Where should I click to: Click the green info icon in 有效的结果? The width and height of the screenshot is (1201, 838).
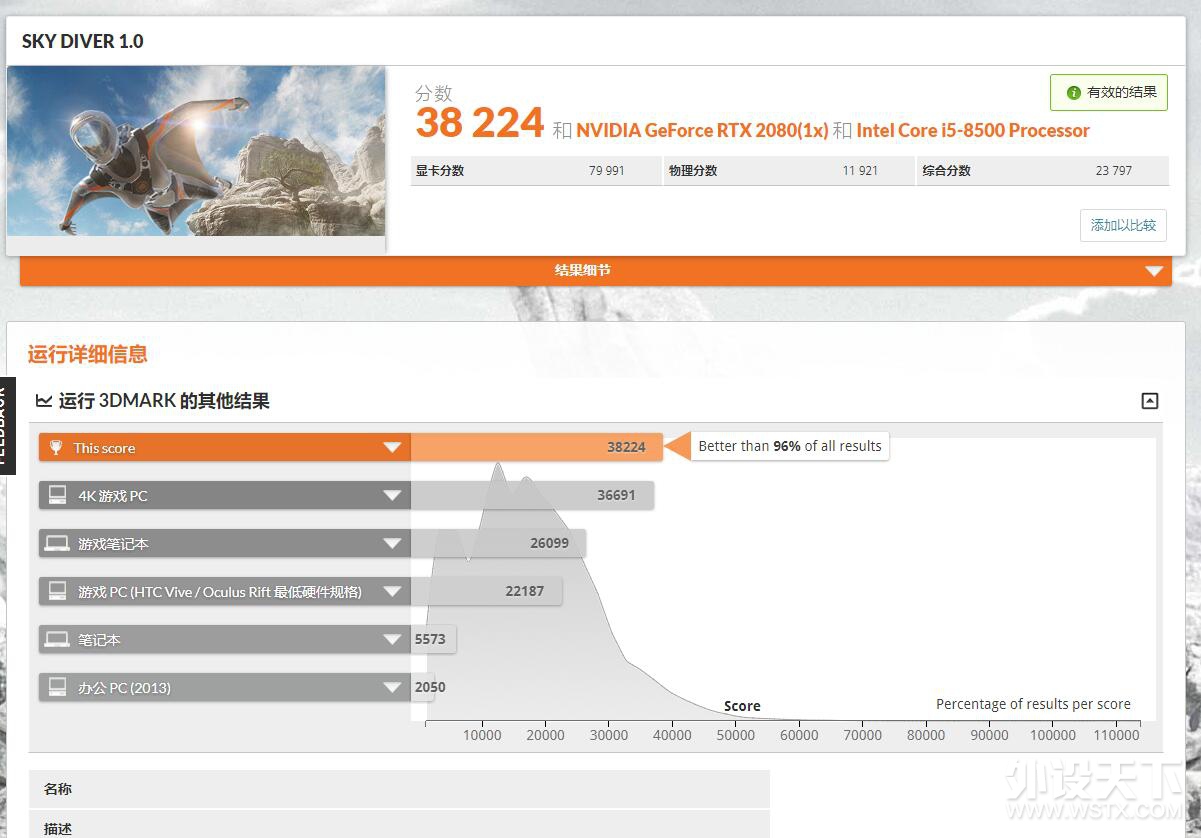1074,93
